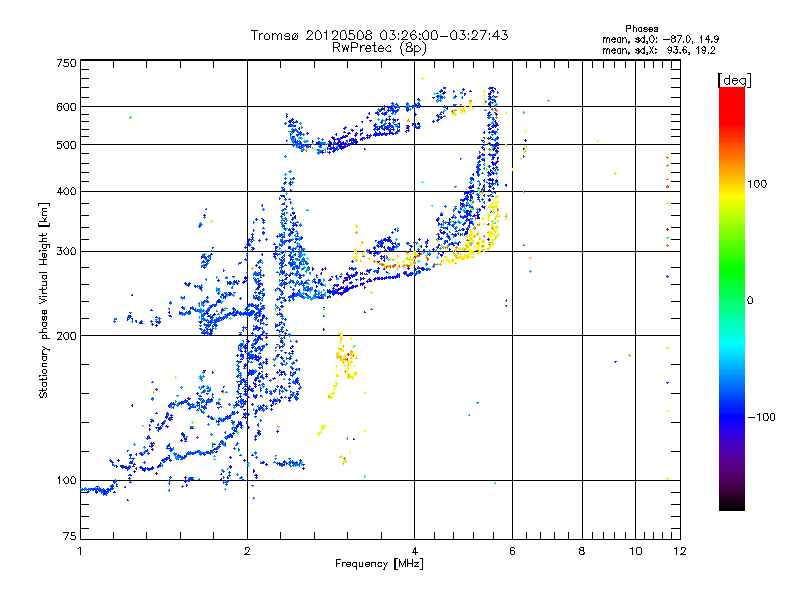Viewport: 800px width, 600px height.
Task: Click the y-axis tick label "400"
Action: (66, 192)
